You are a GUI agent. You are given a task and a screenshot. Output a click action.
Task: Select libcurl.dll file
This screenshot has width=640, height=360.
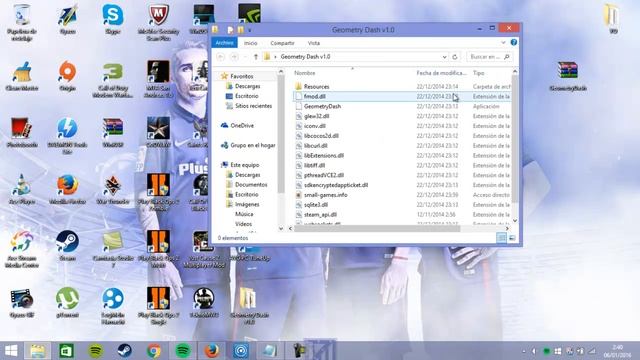pyautogui.click(x=316, y=146)
